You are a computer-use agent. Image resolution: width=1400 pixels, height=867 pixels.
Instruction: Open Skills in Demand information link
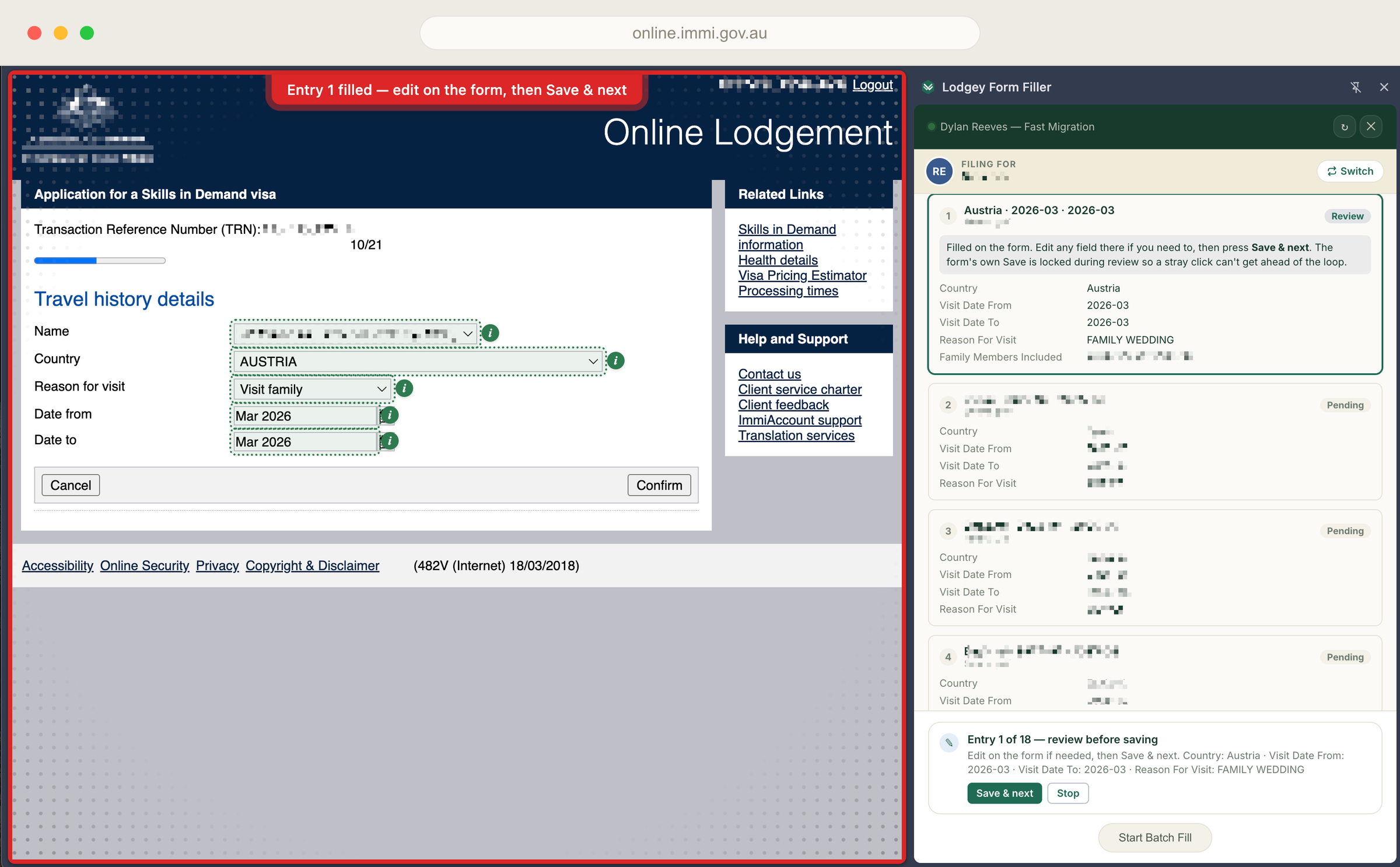click(787, 237)
